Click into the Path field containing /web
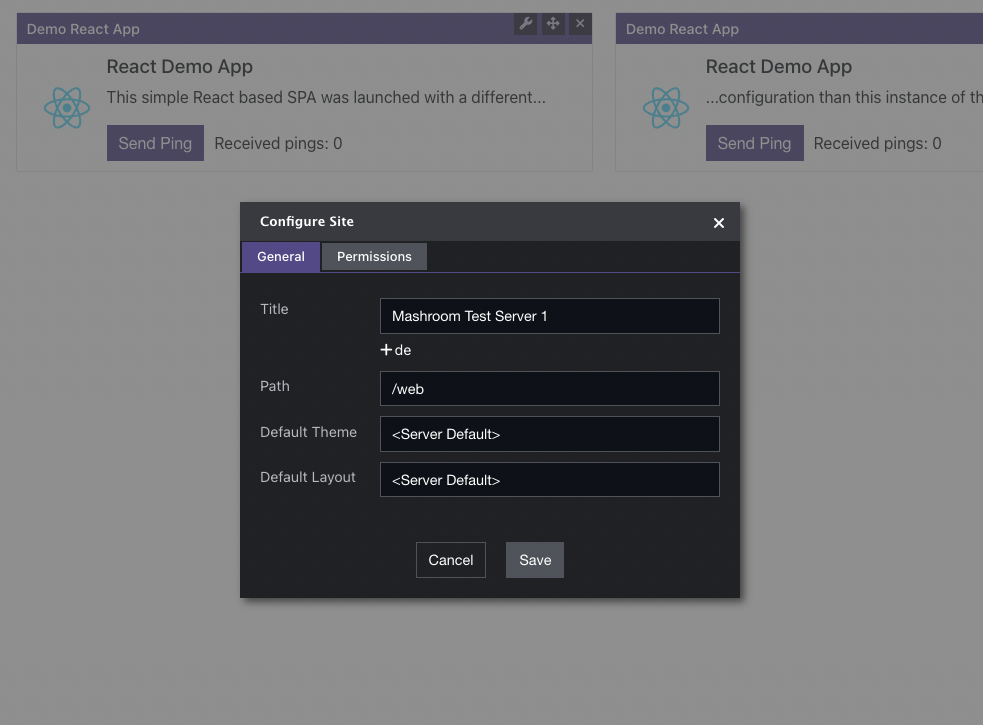This screenshot has width=983, height=725. pyautogui.click(x=550, y=389)
